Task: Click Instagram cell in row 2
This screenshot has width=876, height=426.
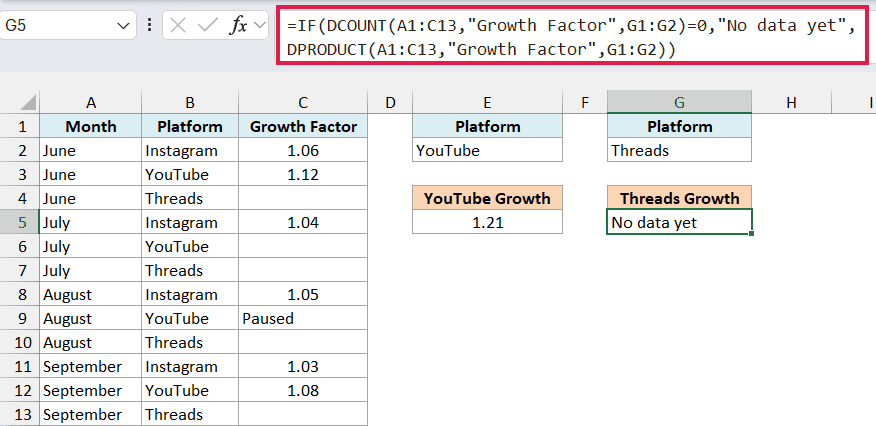Action: [190, 151]
